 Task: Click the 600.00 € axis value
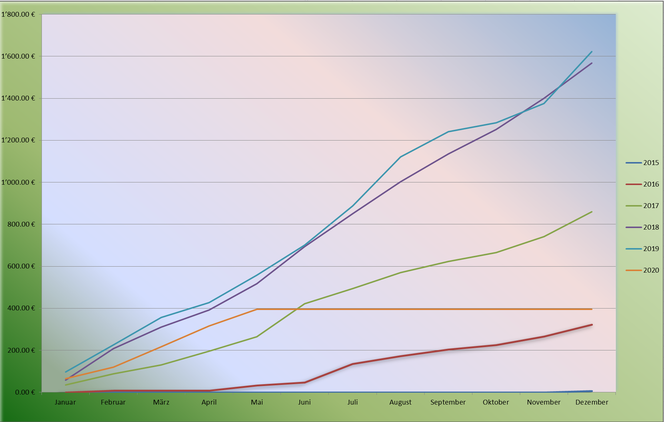click(21, 266)
